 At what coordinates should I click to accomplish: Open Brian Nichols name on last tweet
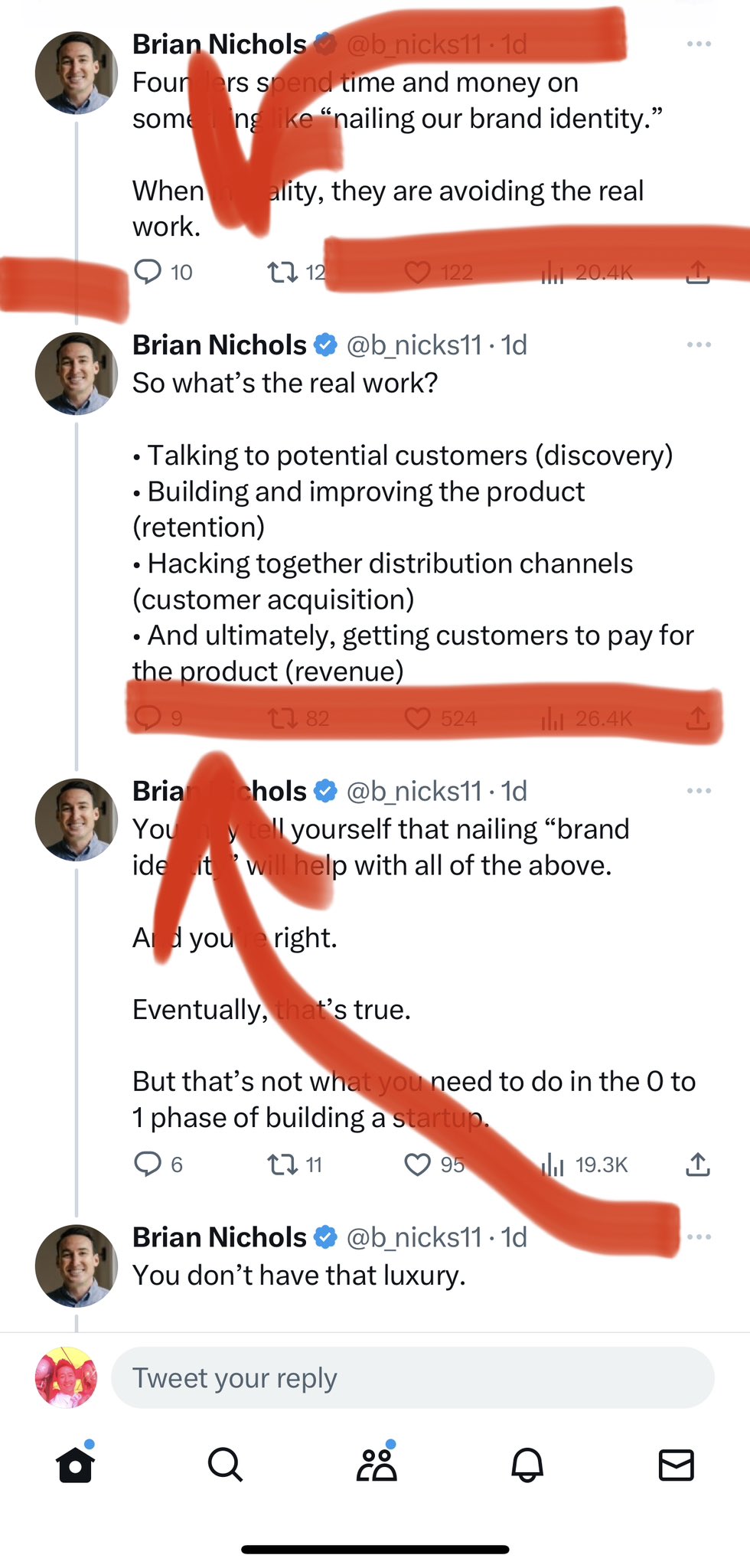(x=219, y=1237)
